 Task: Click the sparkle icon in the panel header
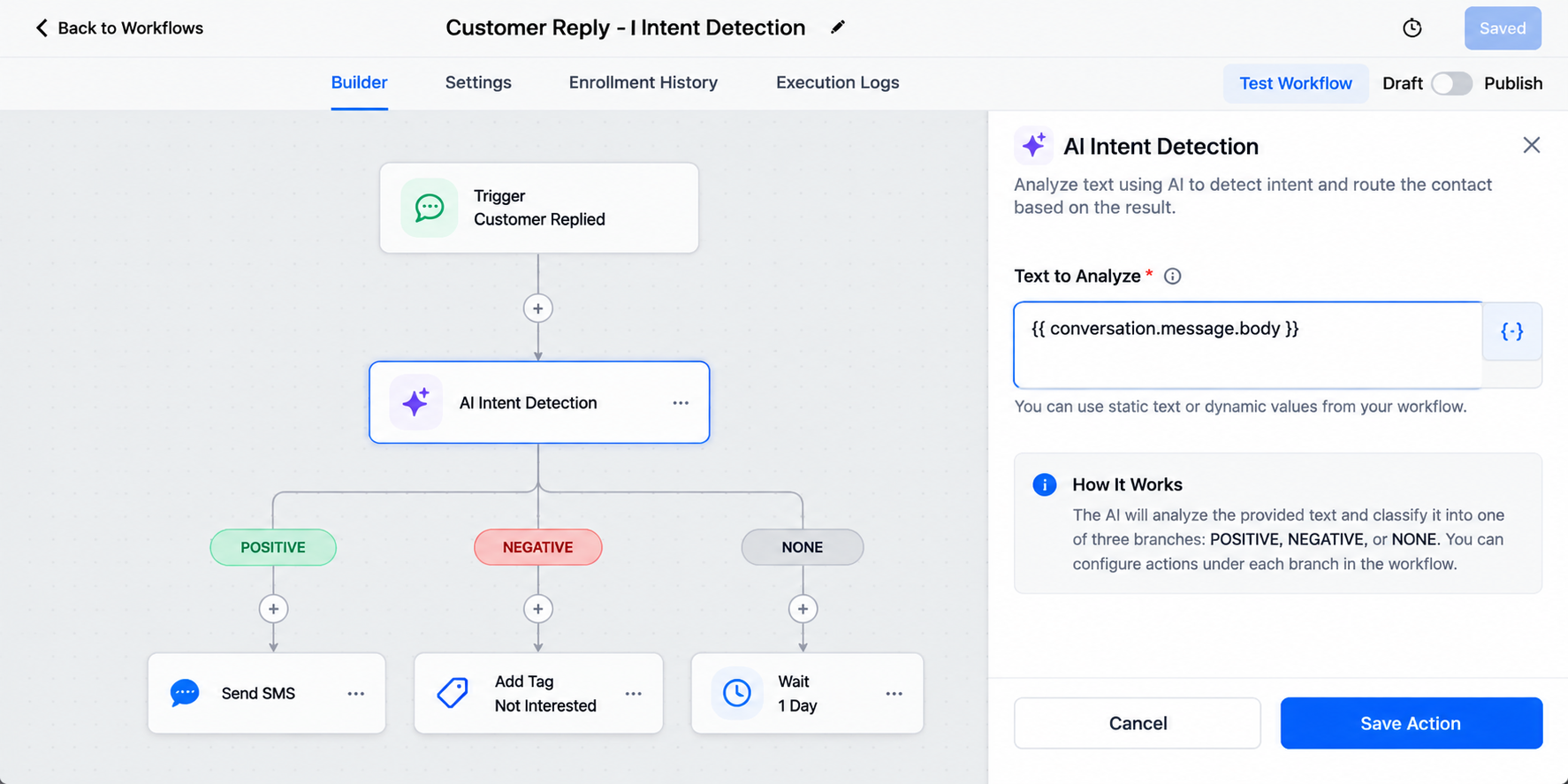(x=1034, y=145)
